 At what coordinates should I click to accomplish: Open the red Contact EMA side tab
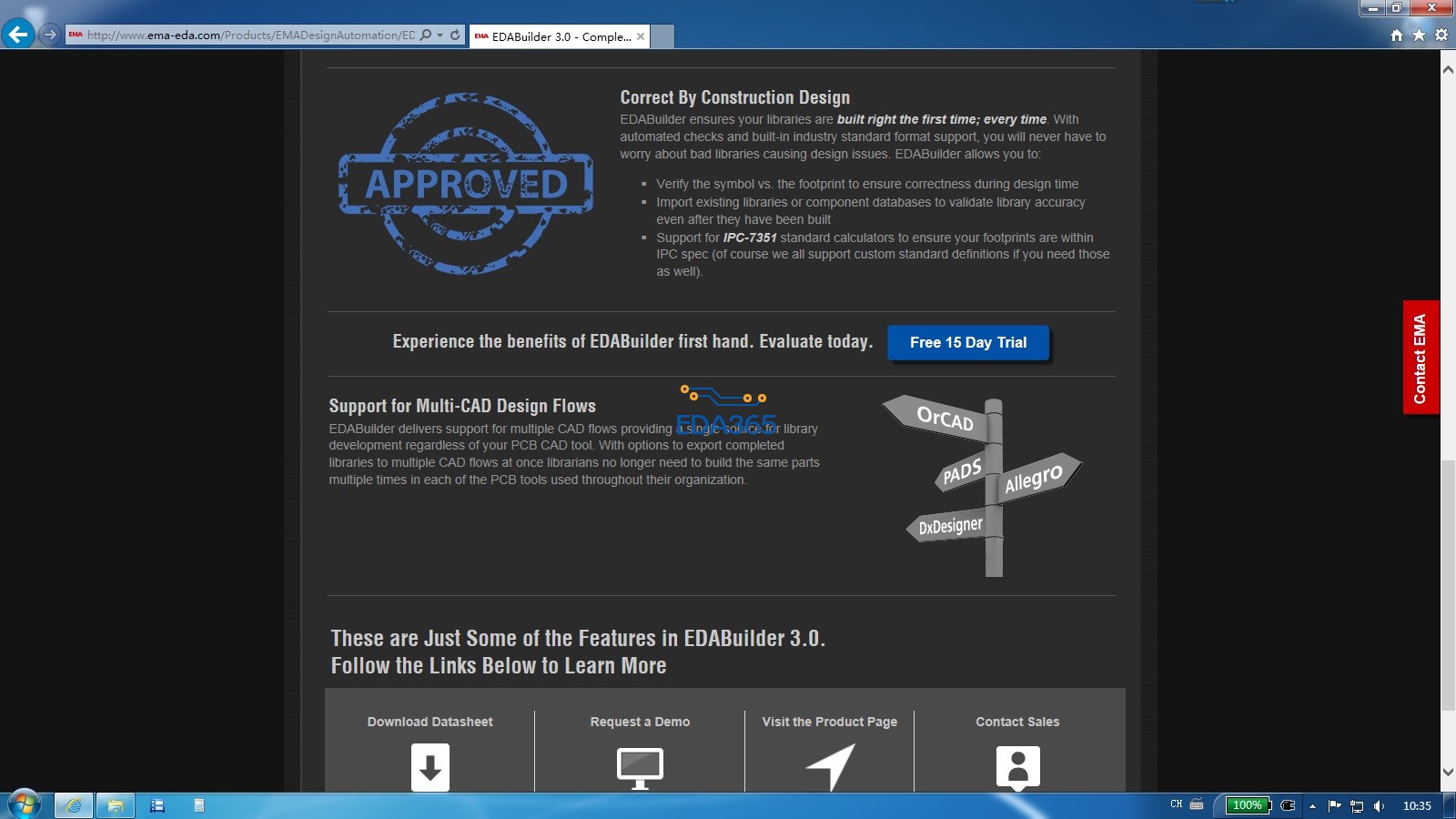(1421, 358)
